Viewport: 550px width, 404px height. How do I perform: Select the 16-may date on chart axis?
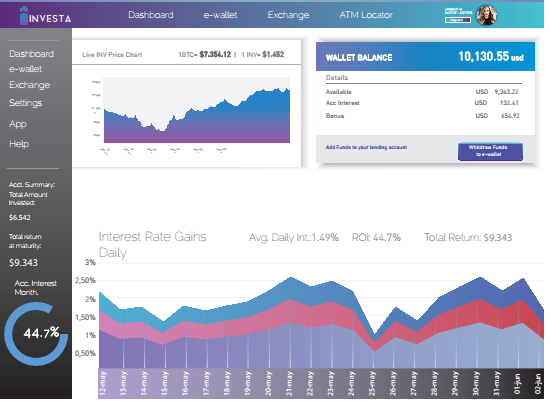(x=186, y=384)
